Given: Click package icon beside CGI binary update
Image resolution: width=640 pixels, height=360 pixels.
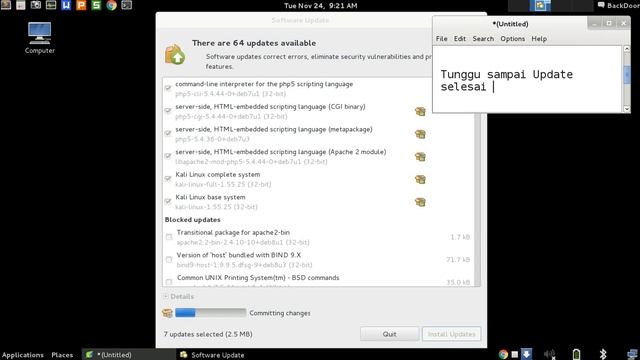Looking at the screenshot, I should click(420, 111).
